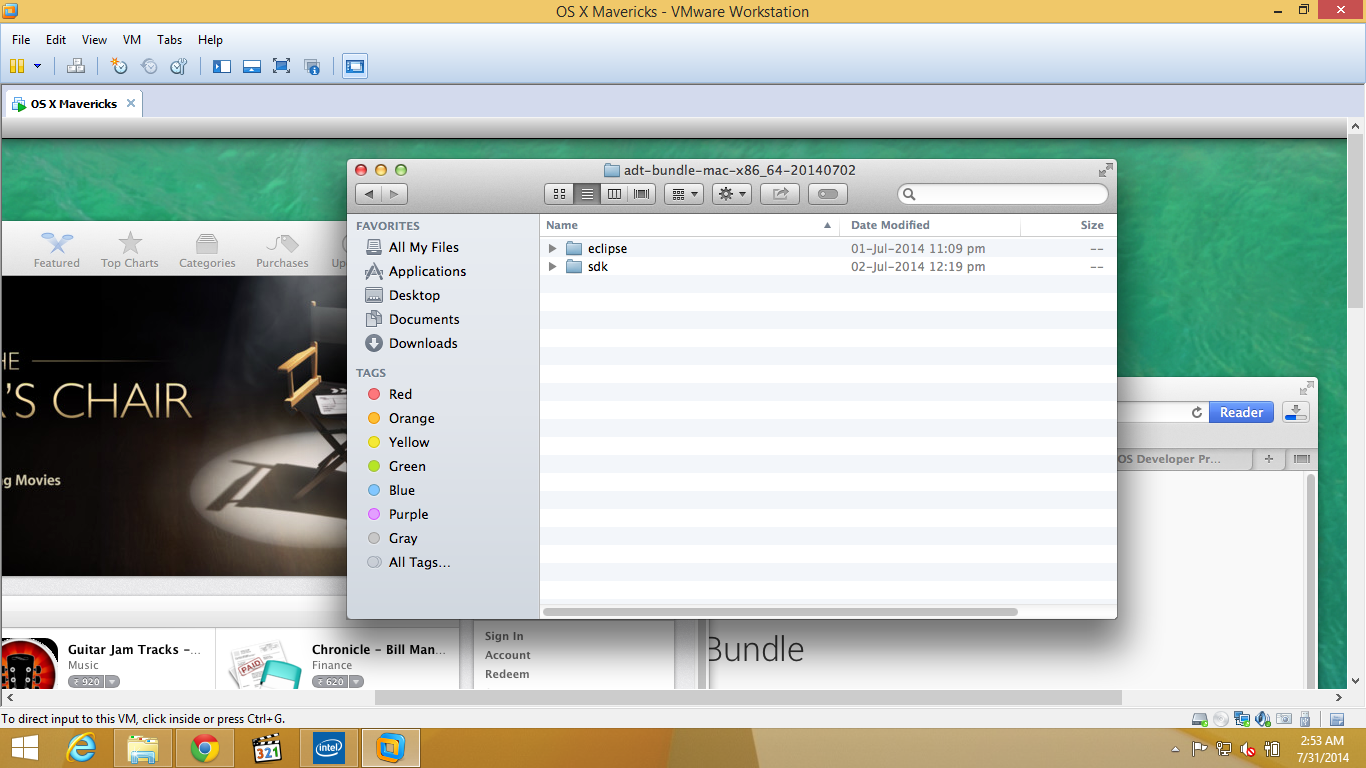Open All Tags in sidebar
The image size is (1366, 768).
click(419, 562)
